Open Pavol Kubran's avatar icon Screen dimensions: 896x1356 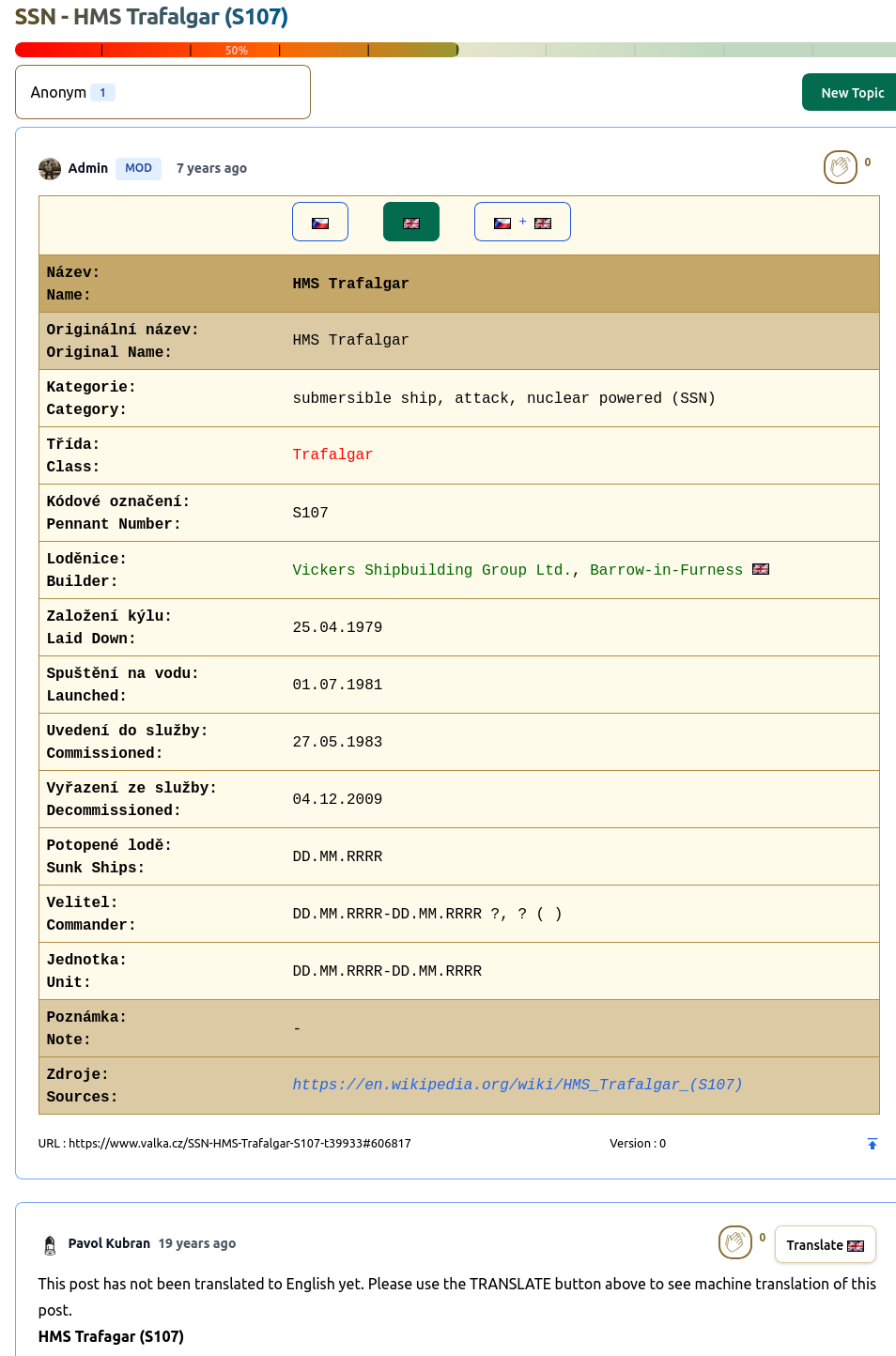click(50, 1244)
